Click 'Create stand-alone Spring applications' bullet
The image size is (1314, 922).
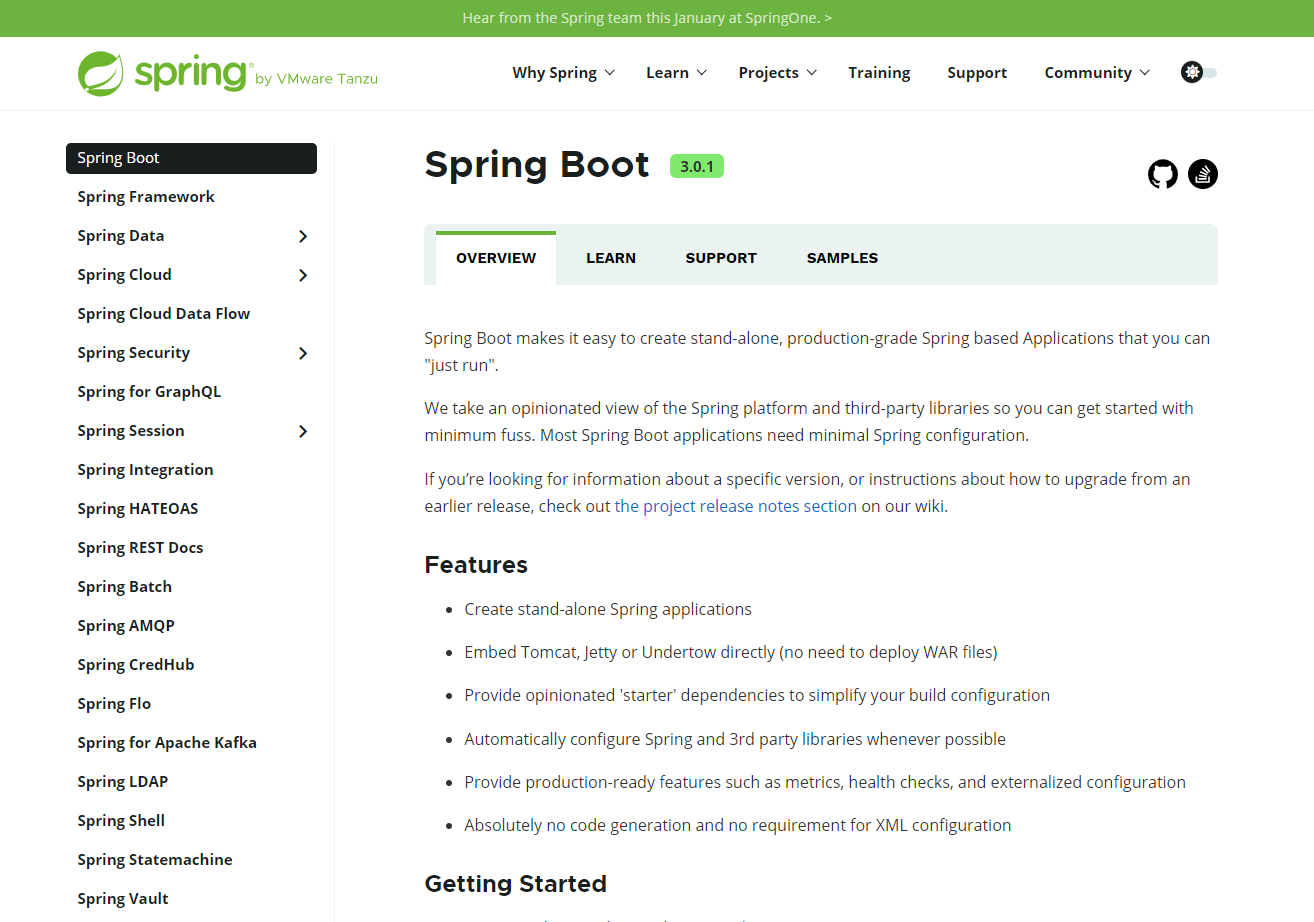(608, 609)
